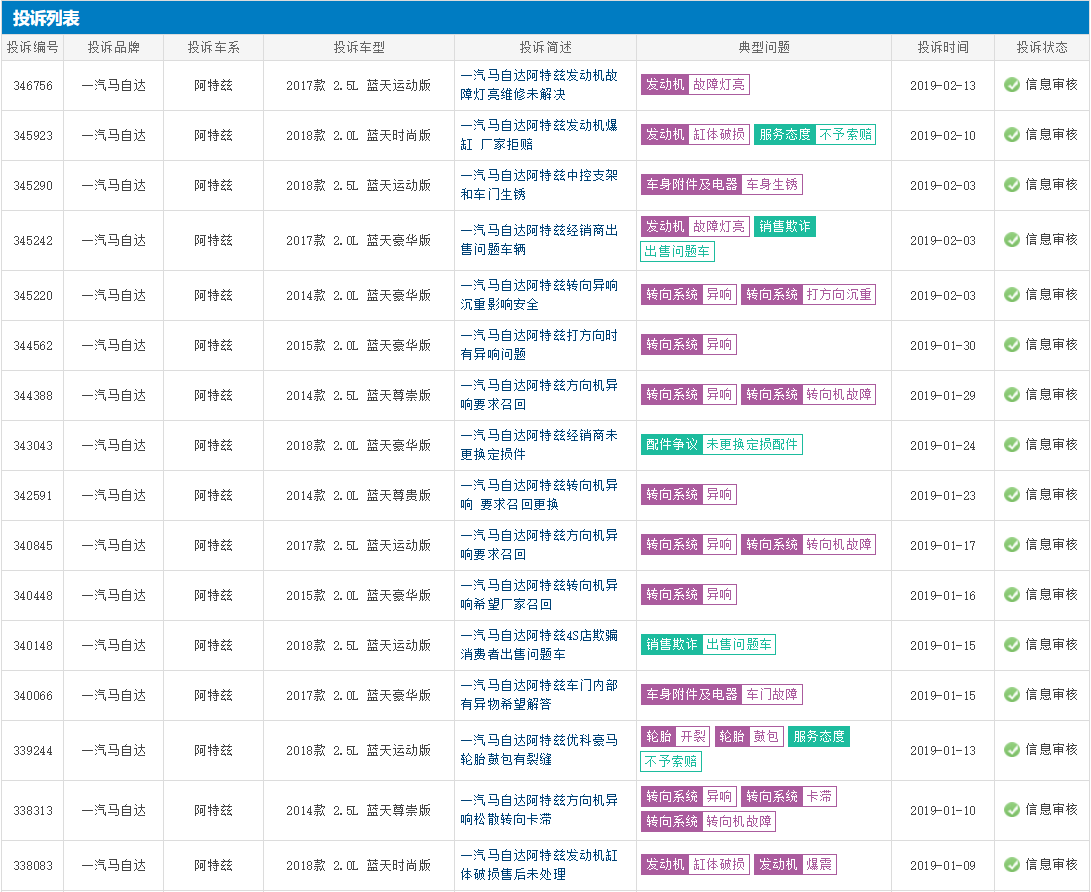1091x892 pixels.
Task: Open the complaint link about 中控支架和车门生锈
Action: tap(539, 185)
